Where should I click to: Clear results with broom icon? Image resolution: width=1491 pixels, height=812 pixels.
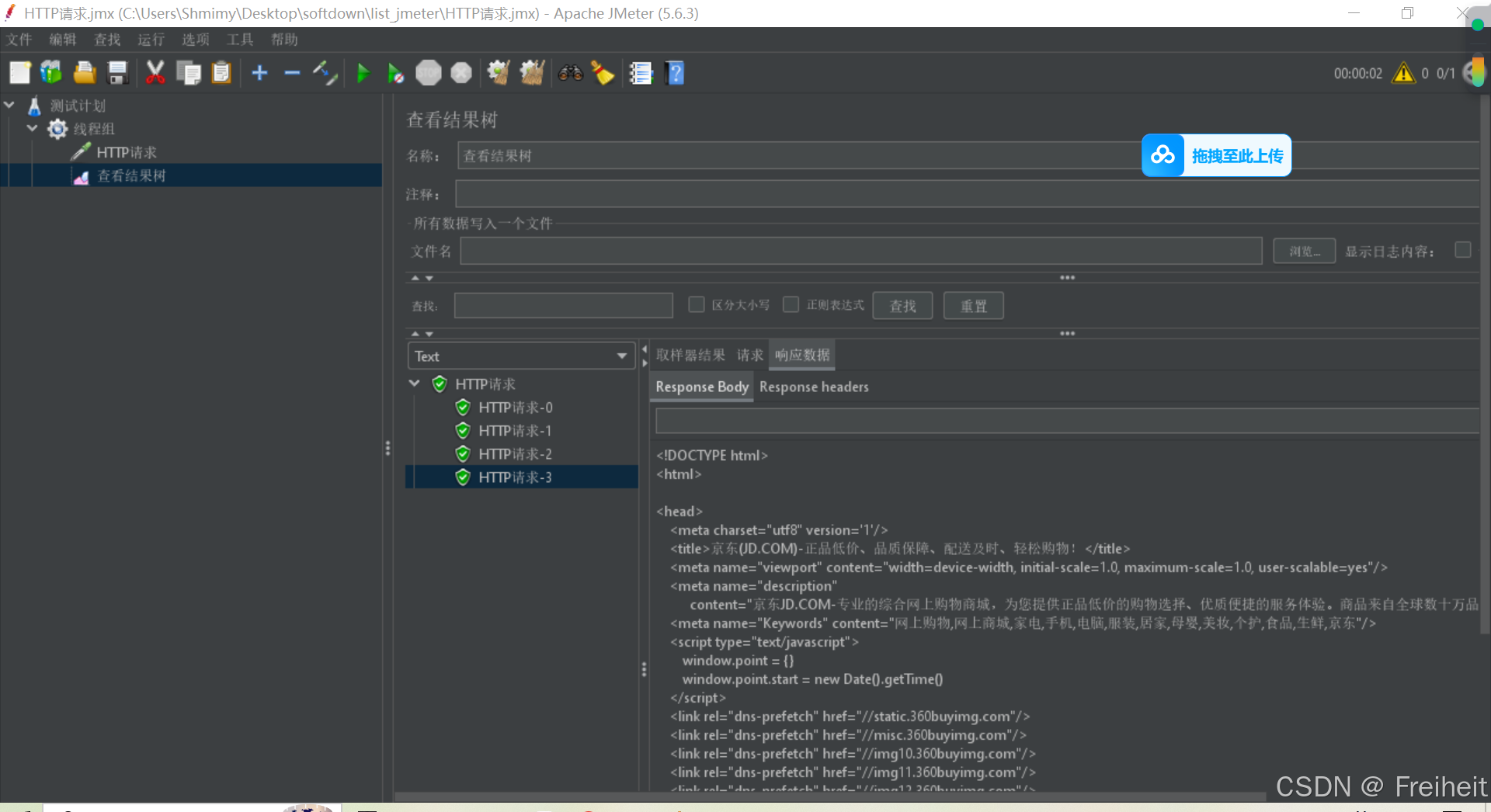click(x=499, y=73)
